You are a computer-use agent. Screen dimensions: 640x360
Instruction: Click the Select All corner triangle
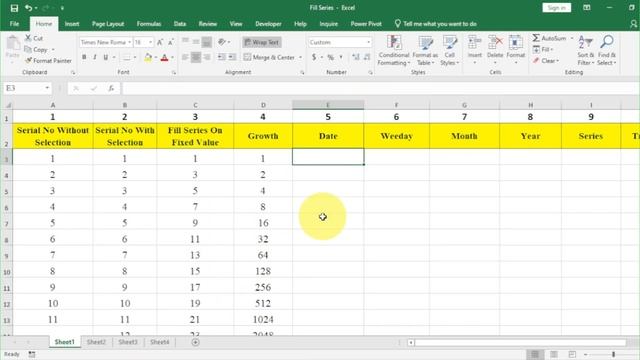tap(7, 105)
